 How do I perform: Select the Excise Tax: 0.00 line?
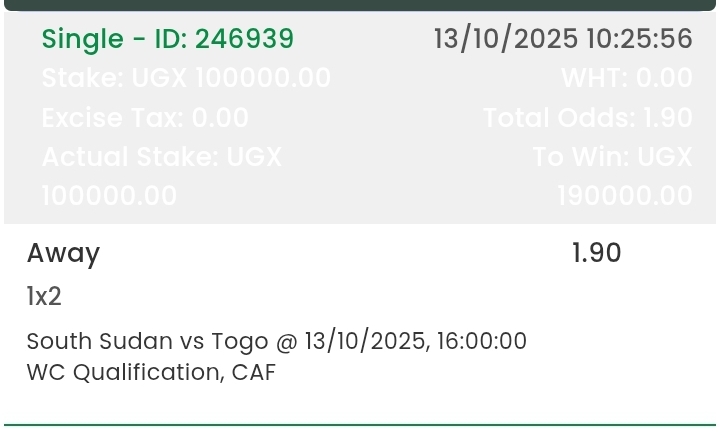click(145, 118)
